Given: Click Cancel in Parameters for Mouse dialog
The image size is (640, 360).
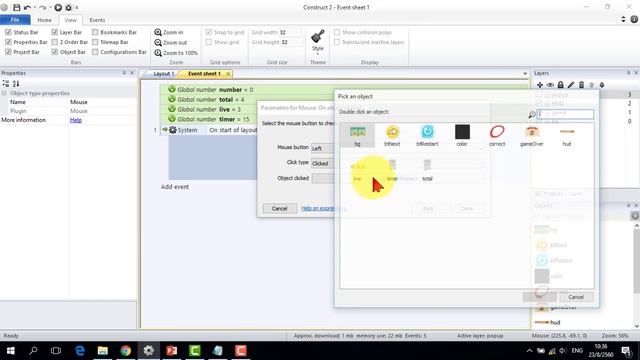Looking at the screenshot, I should (280, 209).
